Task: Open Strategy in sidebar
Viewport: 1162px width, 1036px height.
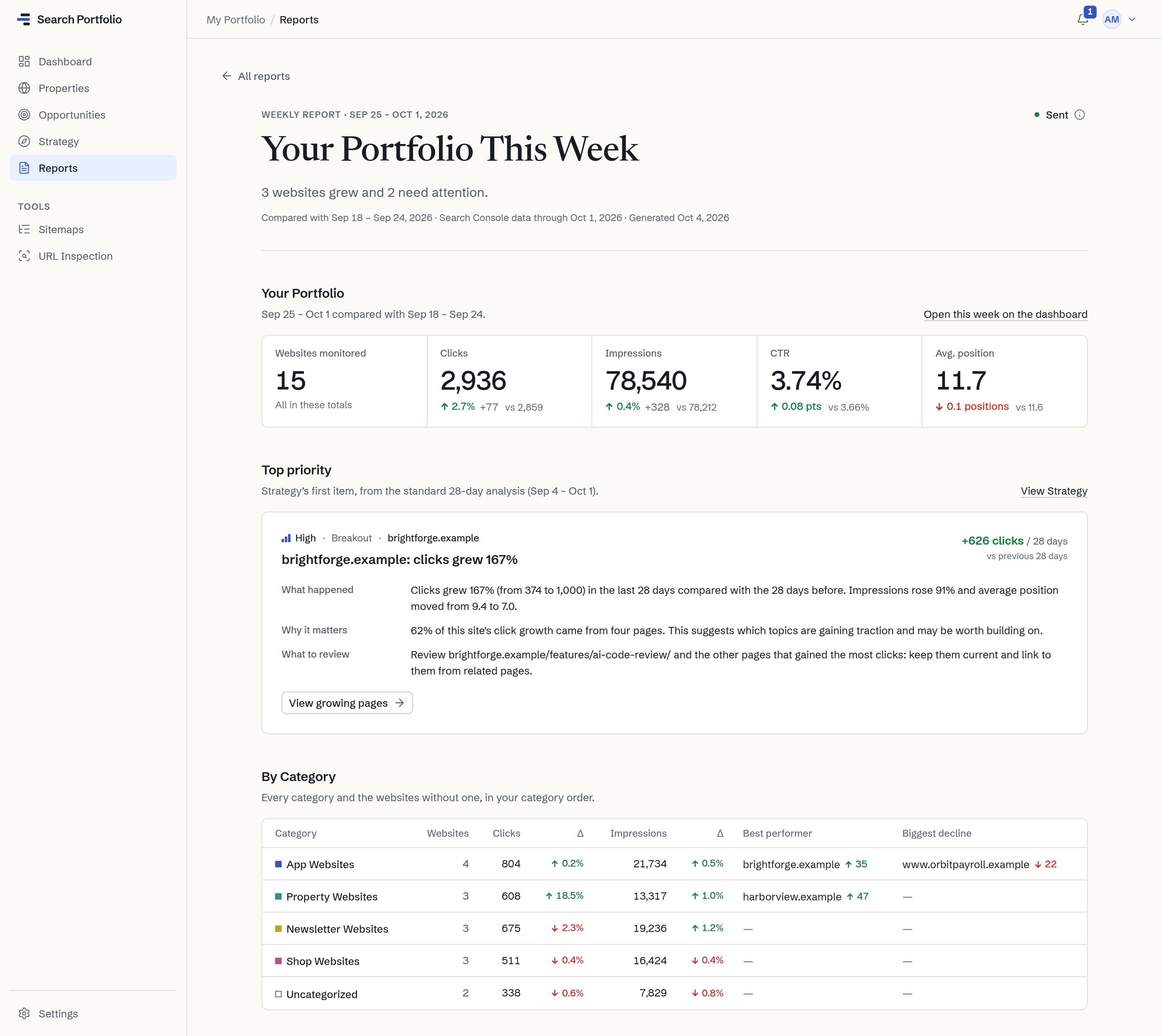Action: (x=93, y=142)
